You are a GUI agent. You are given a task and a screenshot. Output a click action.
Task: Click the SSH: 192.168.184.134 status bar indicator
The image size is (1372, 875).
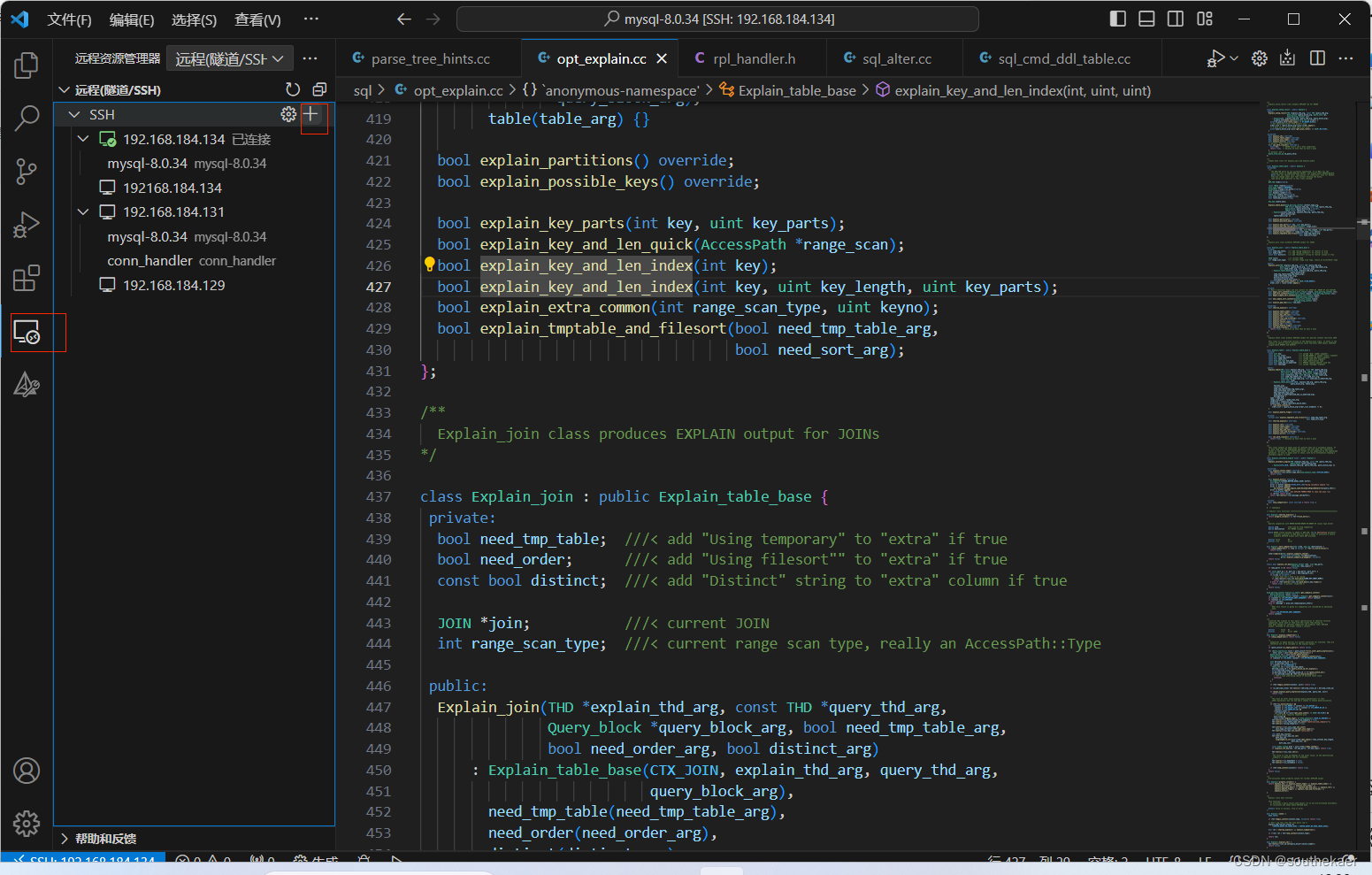(x=82, y=859)
